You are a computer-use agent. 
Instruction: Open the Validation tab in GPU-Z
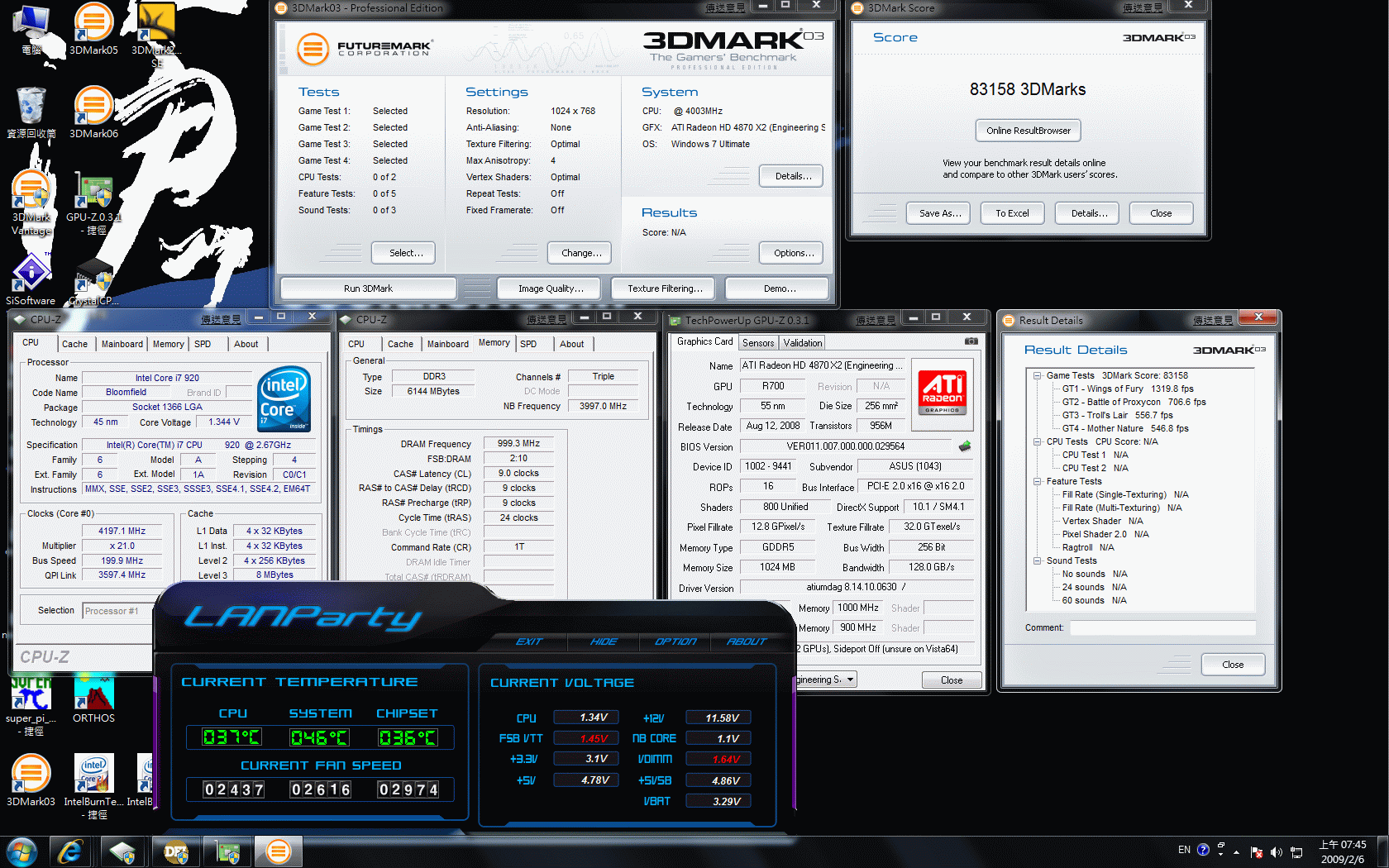(x=803, y=343)
